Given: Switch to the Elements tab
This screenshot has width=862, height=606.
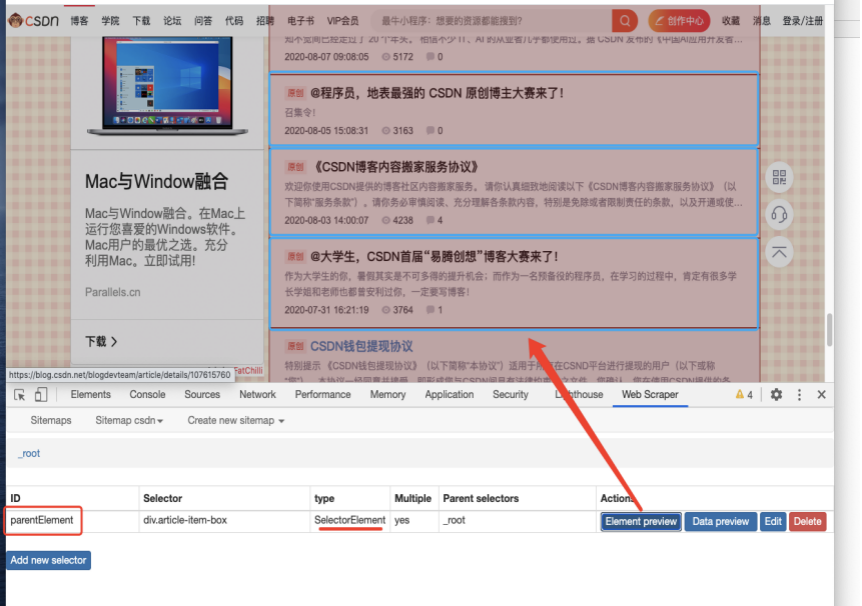Looking at the screenshot, I should coord(91,394).
